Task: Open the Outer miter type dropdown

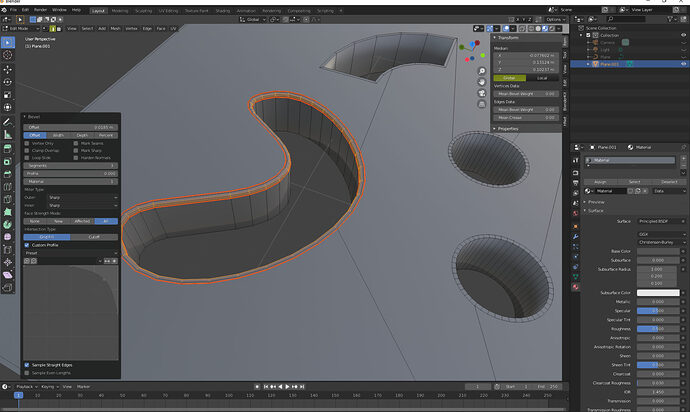Action: (82, 198)
